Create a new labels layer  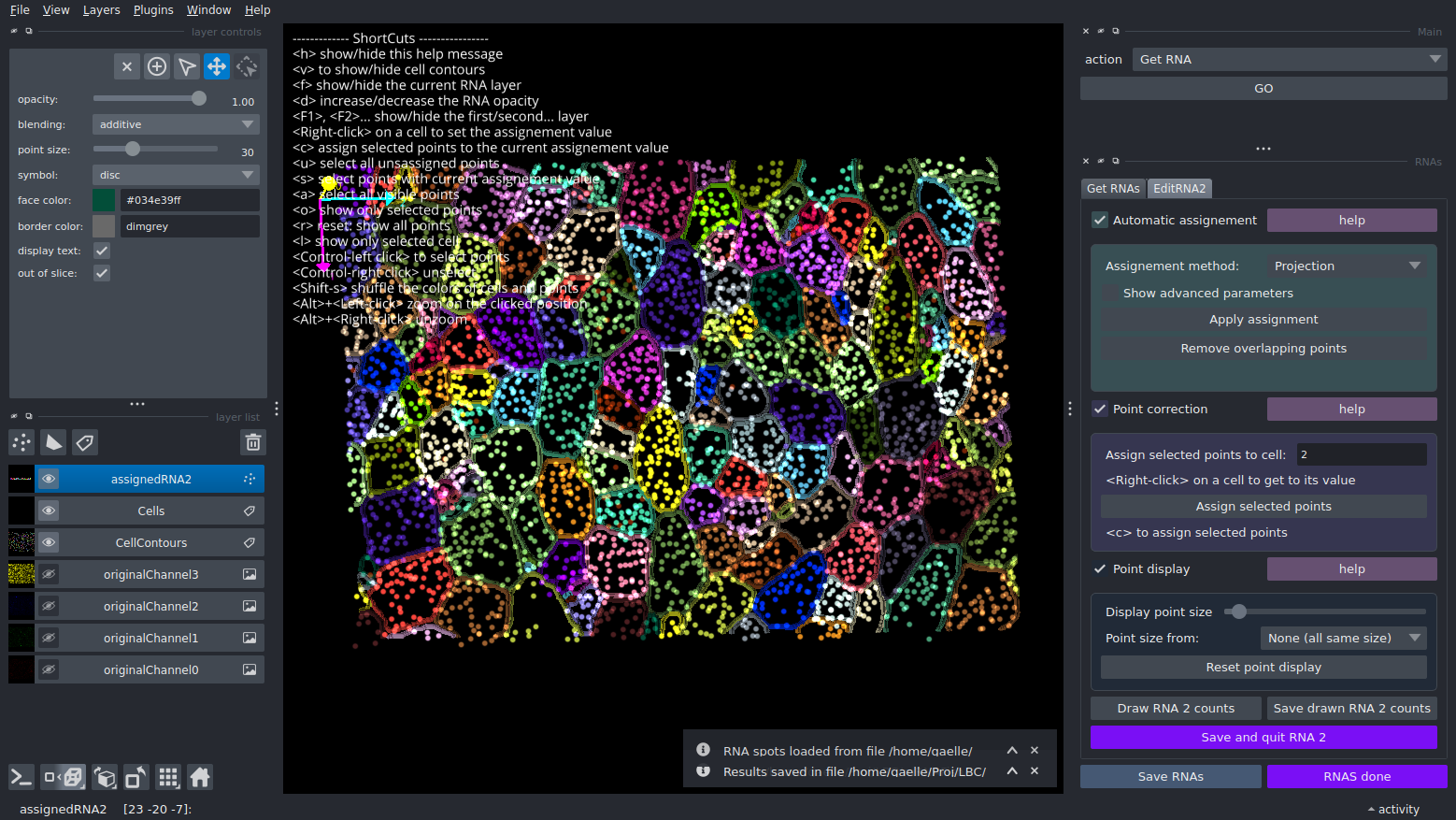(x=85, y=442)
